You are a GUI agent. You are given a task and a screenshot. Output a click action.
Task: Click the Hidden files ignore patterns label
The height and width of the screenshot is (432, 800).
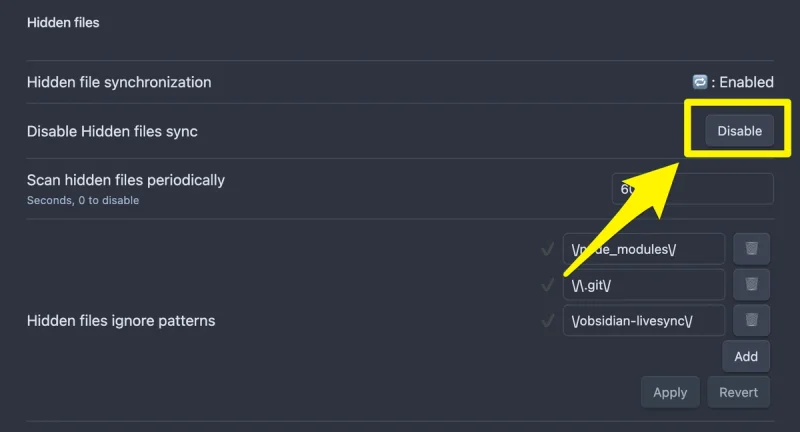(x=121, y=321)
